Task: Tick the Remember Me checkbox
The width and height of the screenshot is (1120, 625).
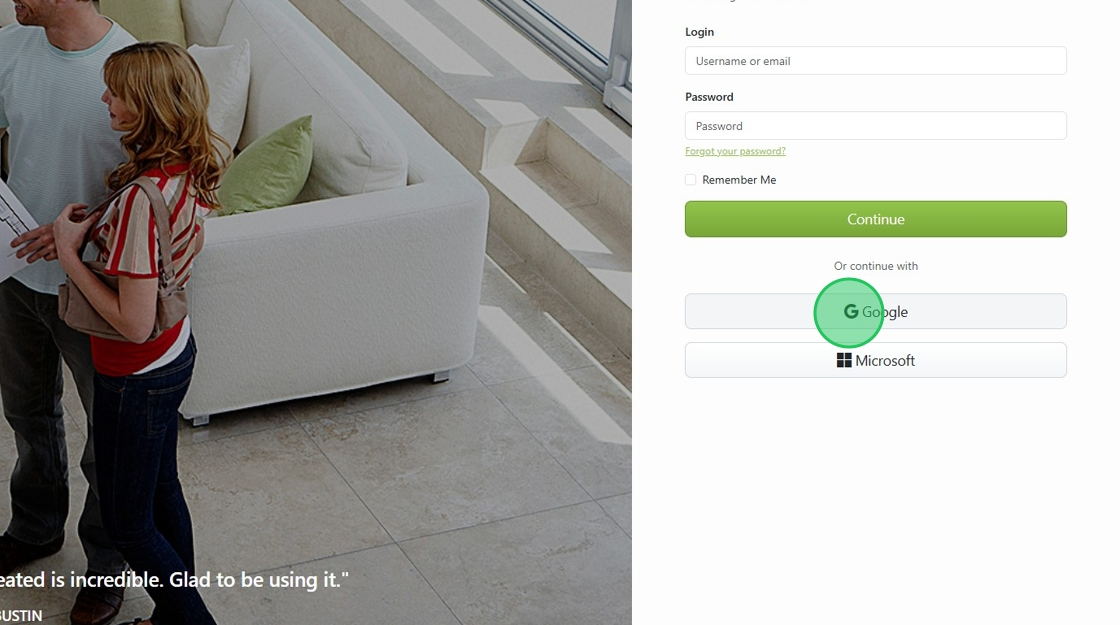Action: click(691, 180)
